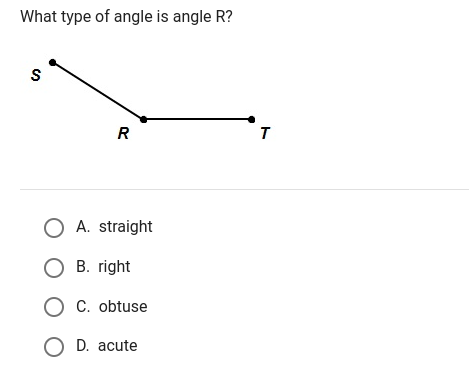The width and height of the screenshot is (469, 375).
Task: Click the 'D.' option letter
Action: pyautogui.click(x=83, y=346)
